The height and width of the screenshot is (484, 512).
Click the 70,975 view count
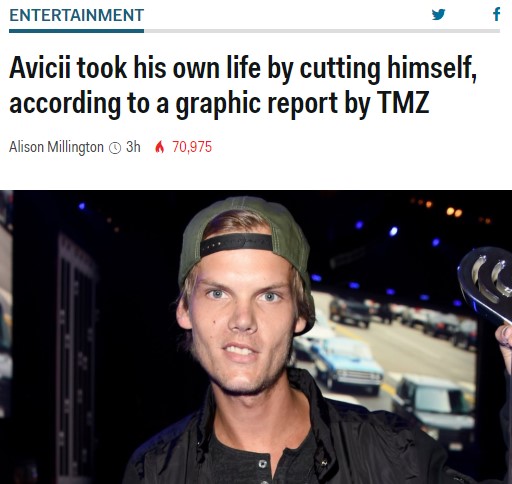pyautogui.click(x=192, y=147)
